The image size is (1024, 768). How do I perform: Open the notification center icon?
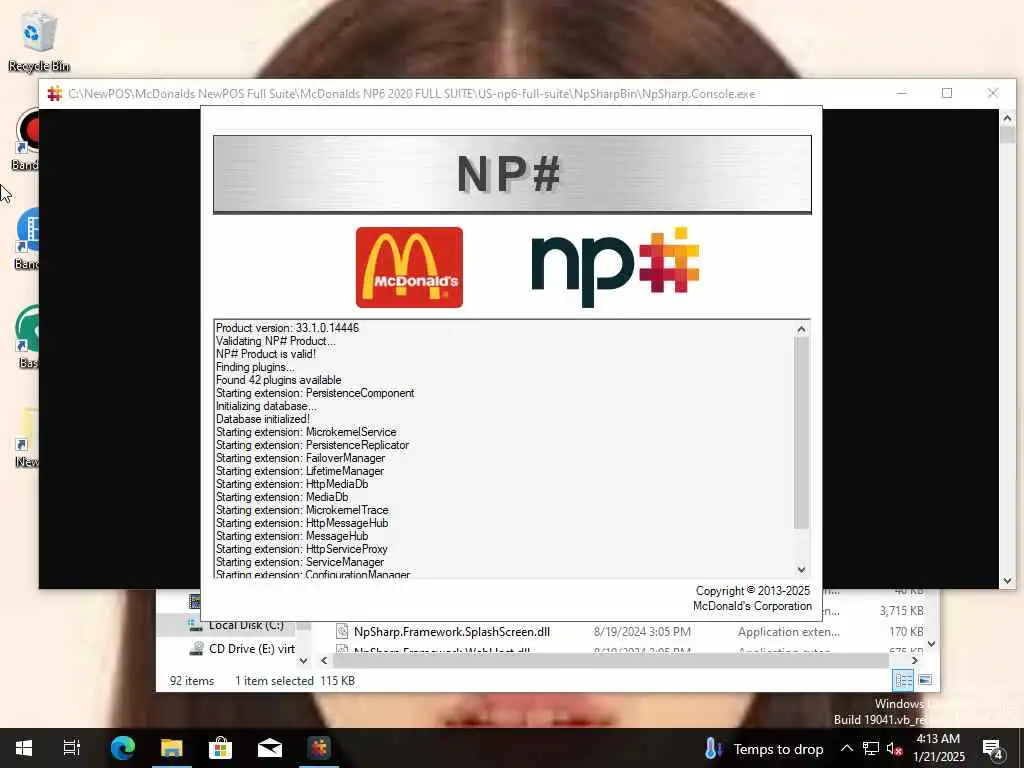point(993,750)
